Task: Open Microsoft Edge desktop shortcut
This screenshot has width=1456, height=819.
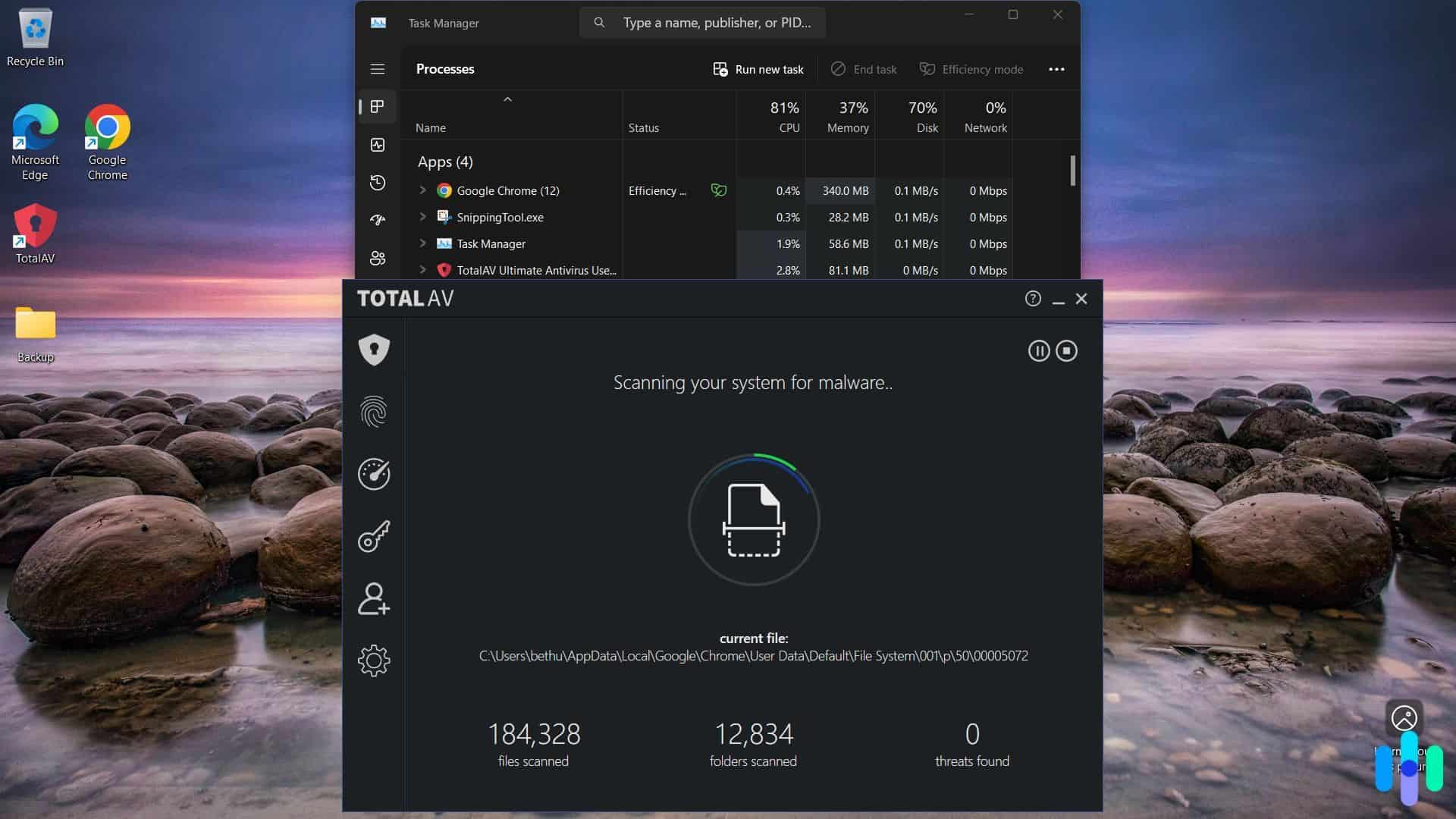Action: coord(35,143)
